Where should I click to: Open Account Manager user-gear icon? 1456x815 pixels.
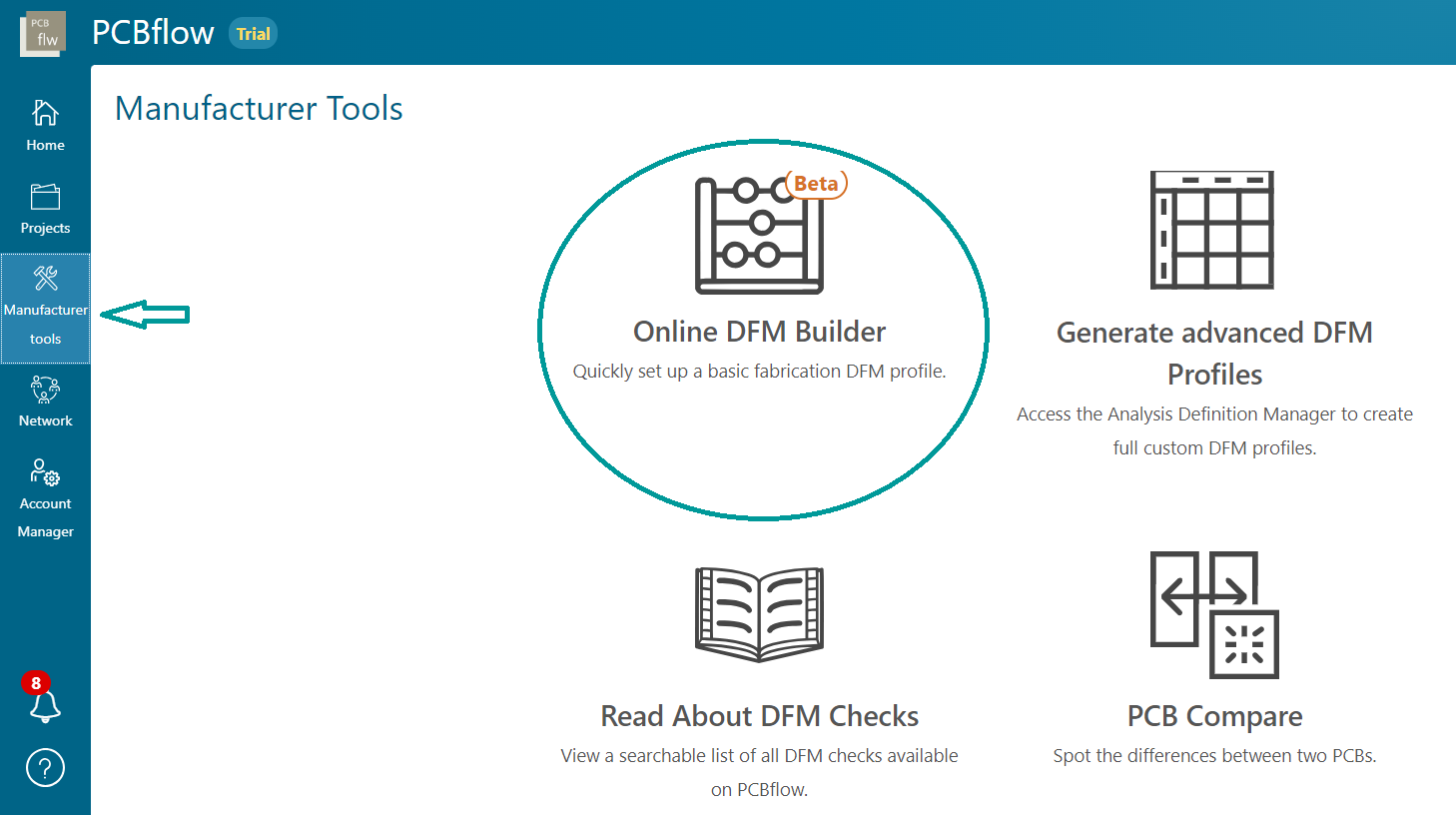pyautogui.click(x=45, y=471)
